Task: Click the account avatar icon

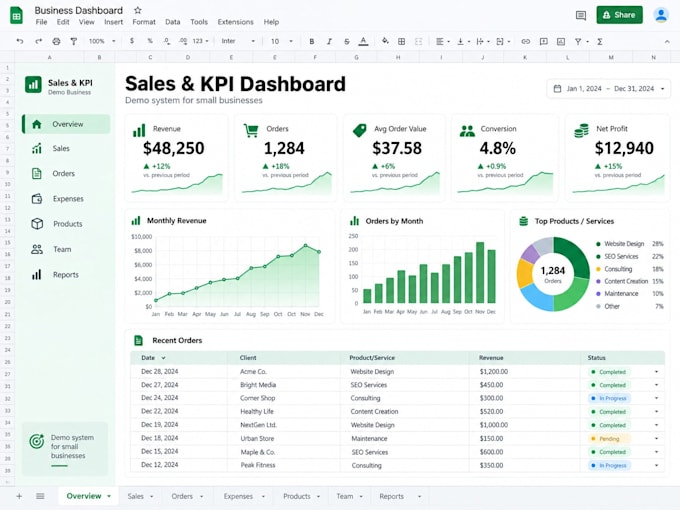Action: pos(661,15)
